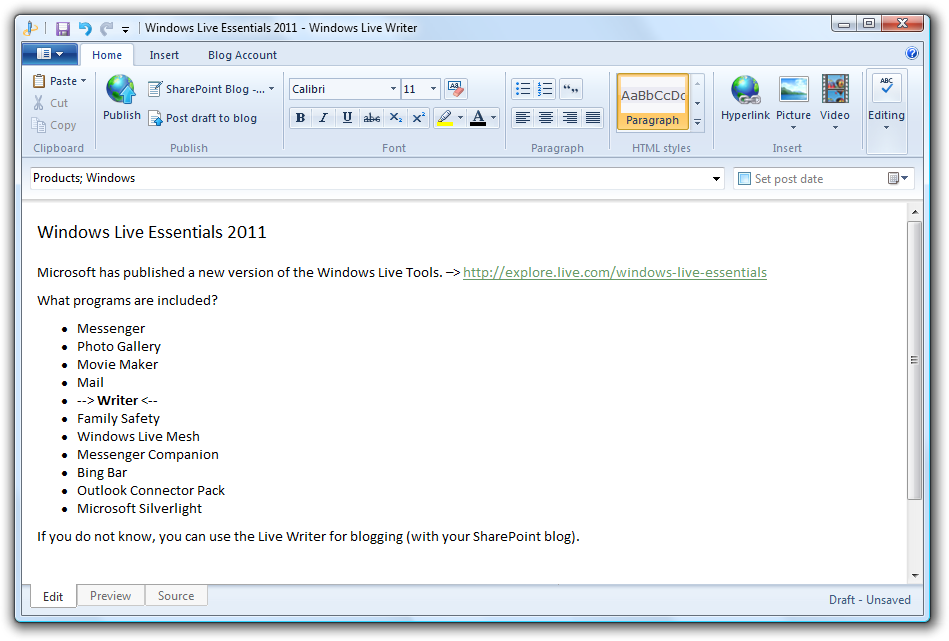Open the categories dropdown showing Products; Windows
The width and height of the screenshot is (949, 641).
(x=716, y=179)
